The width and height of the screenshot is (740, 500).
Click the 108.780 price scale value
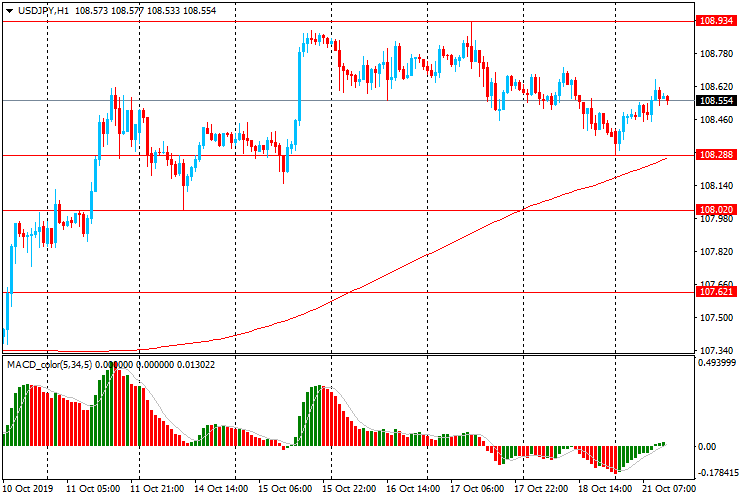click(x=716, y=54)
